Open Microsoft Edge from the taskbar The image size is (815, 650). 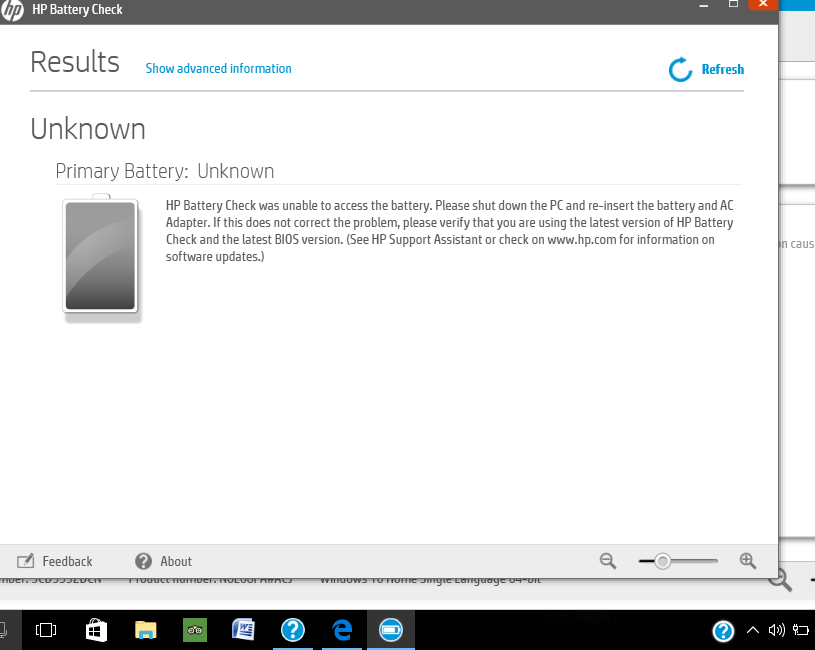341,631
